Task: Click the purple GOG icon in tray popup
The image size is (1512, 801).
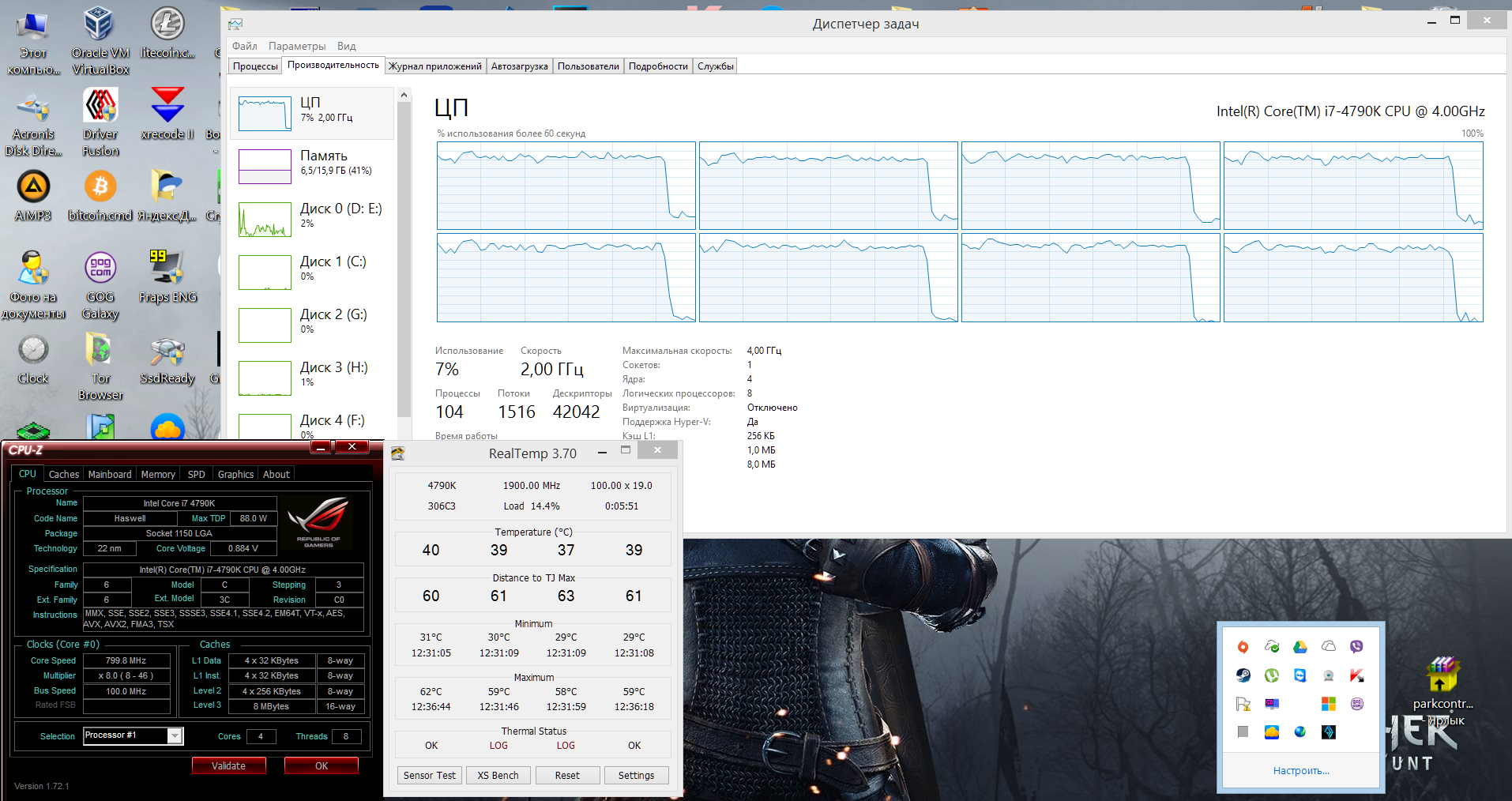Action: coord(1356,704)
